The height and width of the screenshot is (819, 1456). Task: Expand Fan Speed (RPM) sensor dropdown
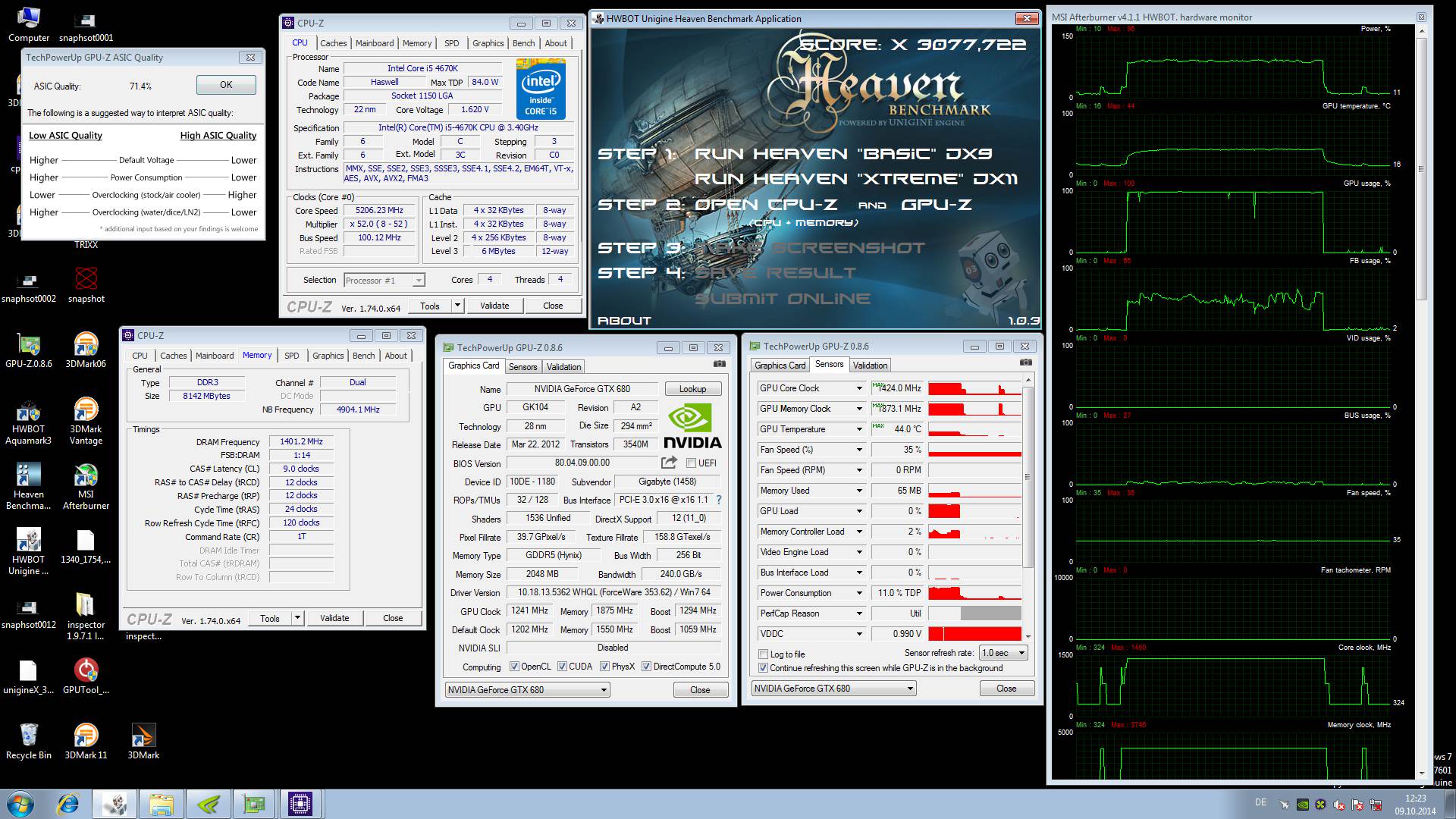click(859, 470)
